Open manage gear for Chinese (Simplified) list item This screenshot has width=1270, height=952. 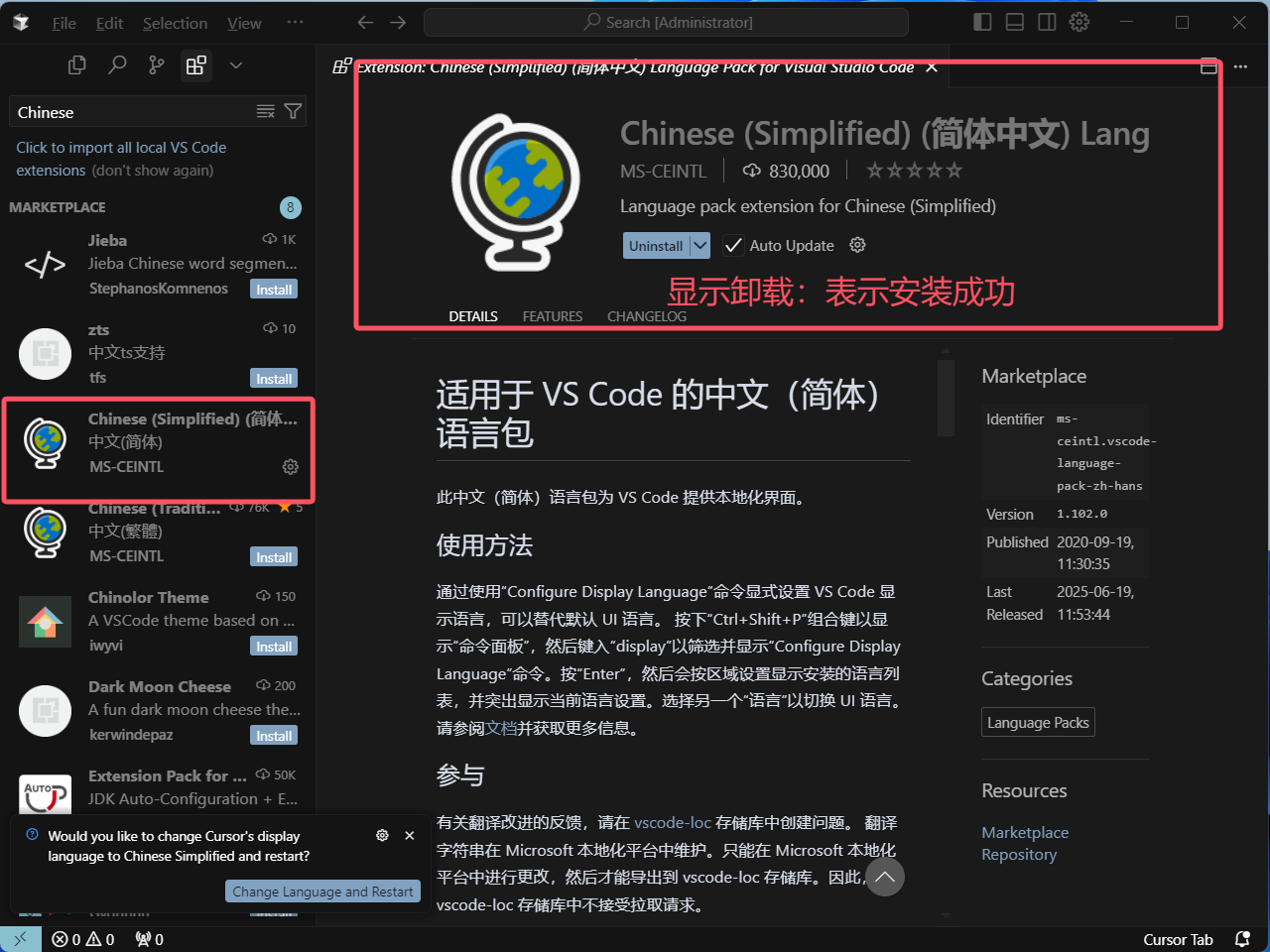(x=291, y=466)
